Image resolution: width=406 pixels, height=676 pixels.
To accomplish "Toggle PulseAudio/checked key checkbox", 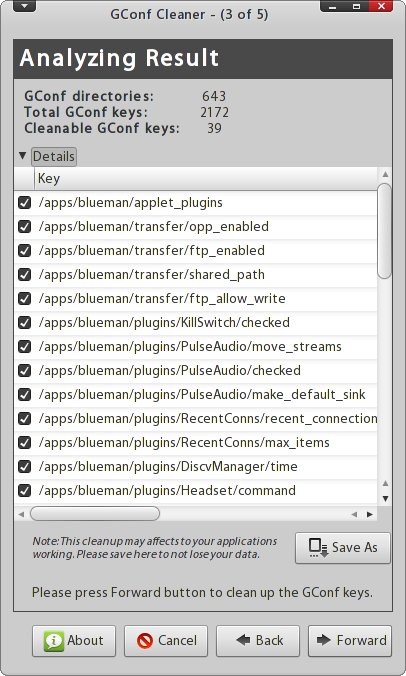I will tap(25, 370).
